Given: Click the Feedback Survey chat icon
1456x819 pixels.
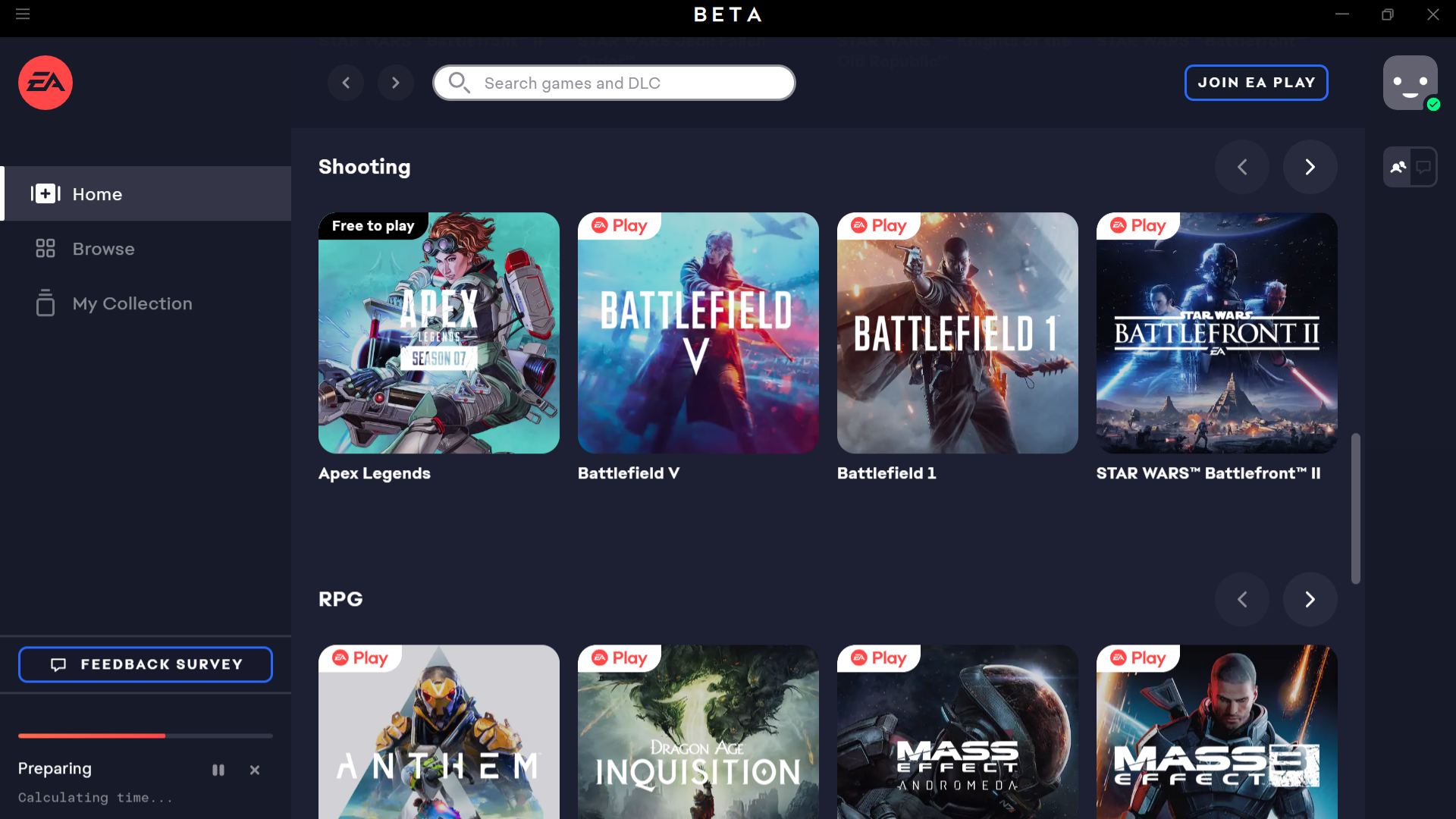Looking at the screenshot, I should (59, 664).
